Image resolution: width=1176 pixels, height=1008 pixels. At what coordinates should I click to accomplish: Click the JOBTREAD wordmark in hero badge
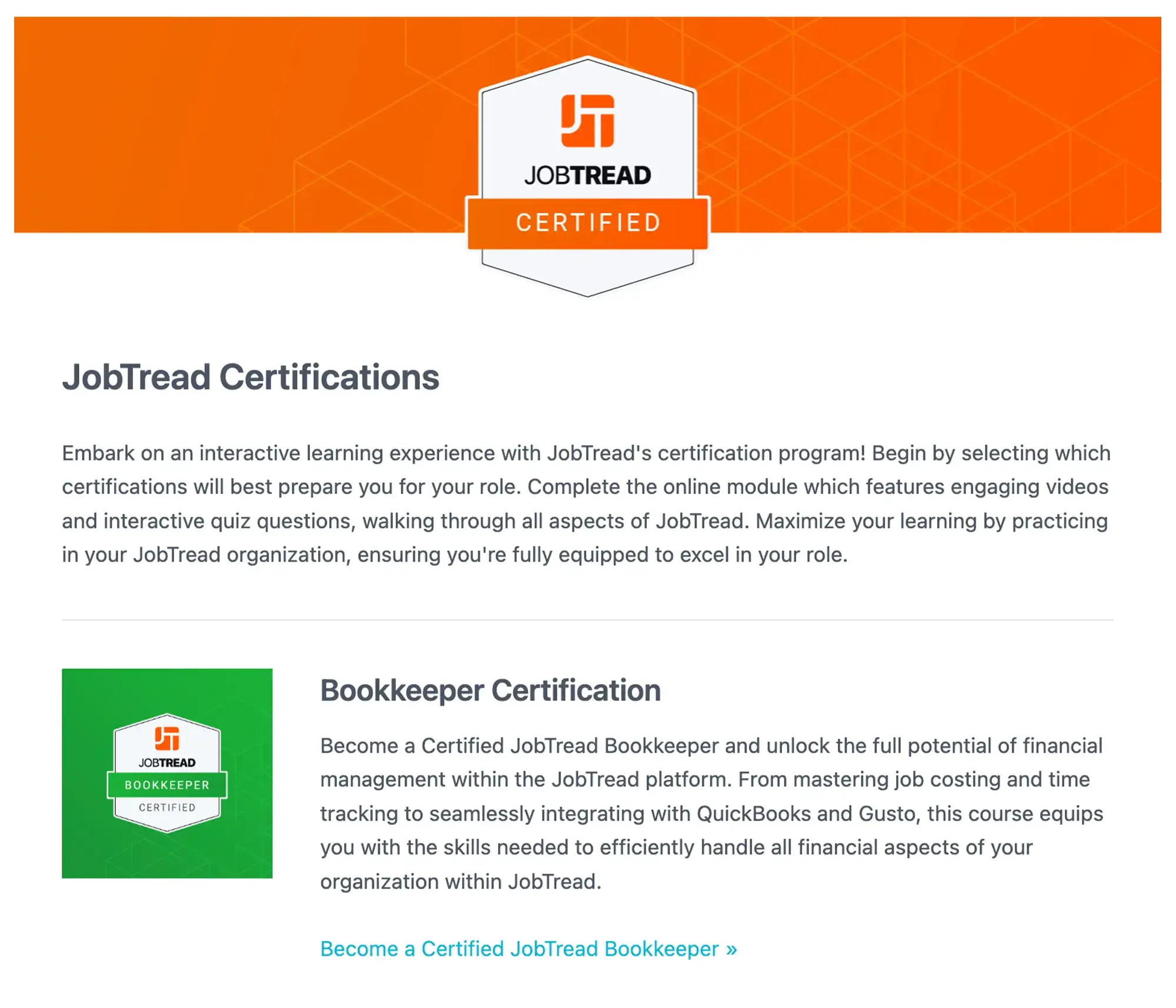(x=587, y=175)
